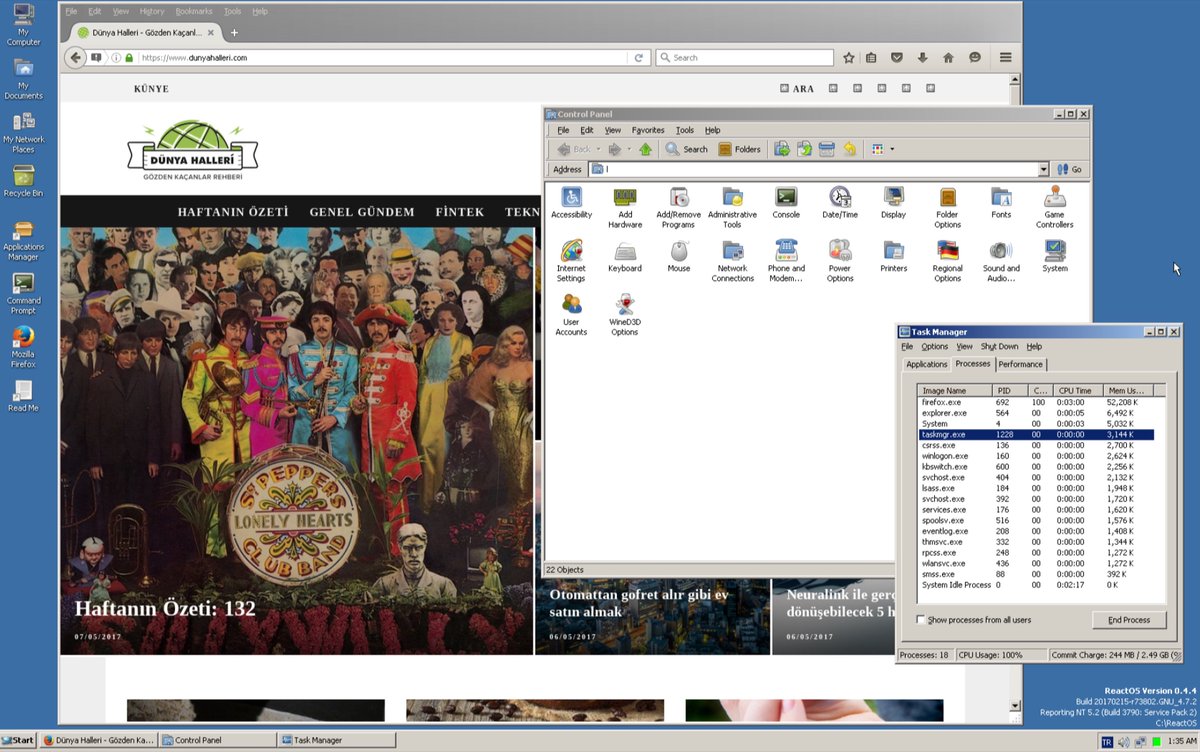1200x752 pixels.
Task: Open the Shut Down menu in Task Manager
Action: point(999,347)
